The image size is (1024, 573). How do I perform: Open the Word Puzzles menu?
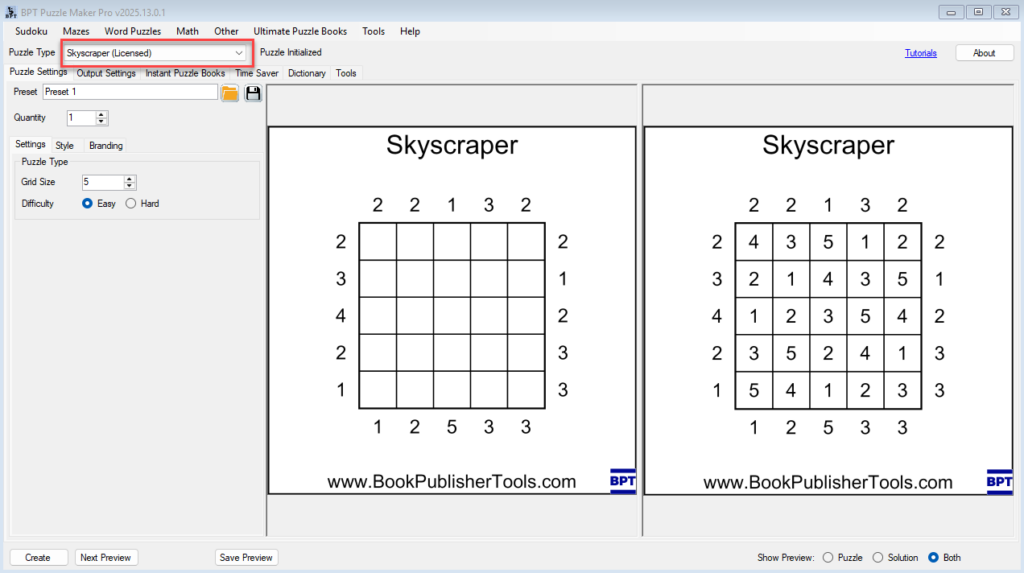[132, 31]
